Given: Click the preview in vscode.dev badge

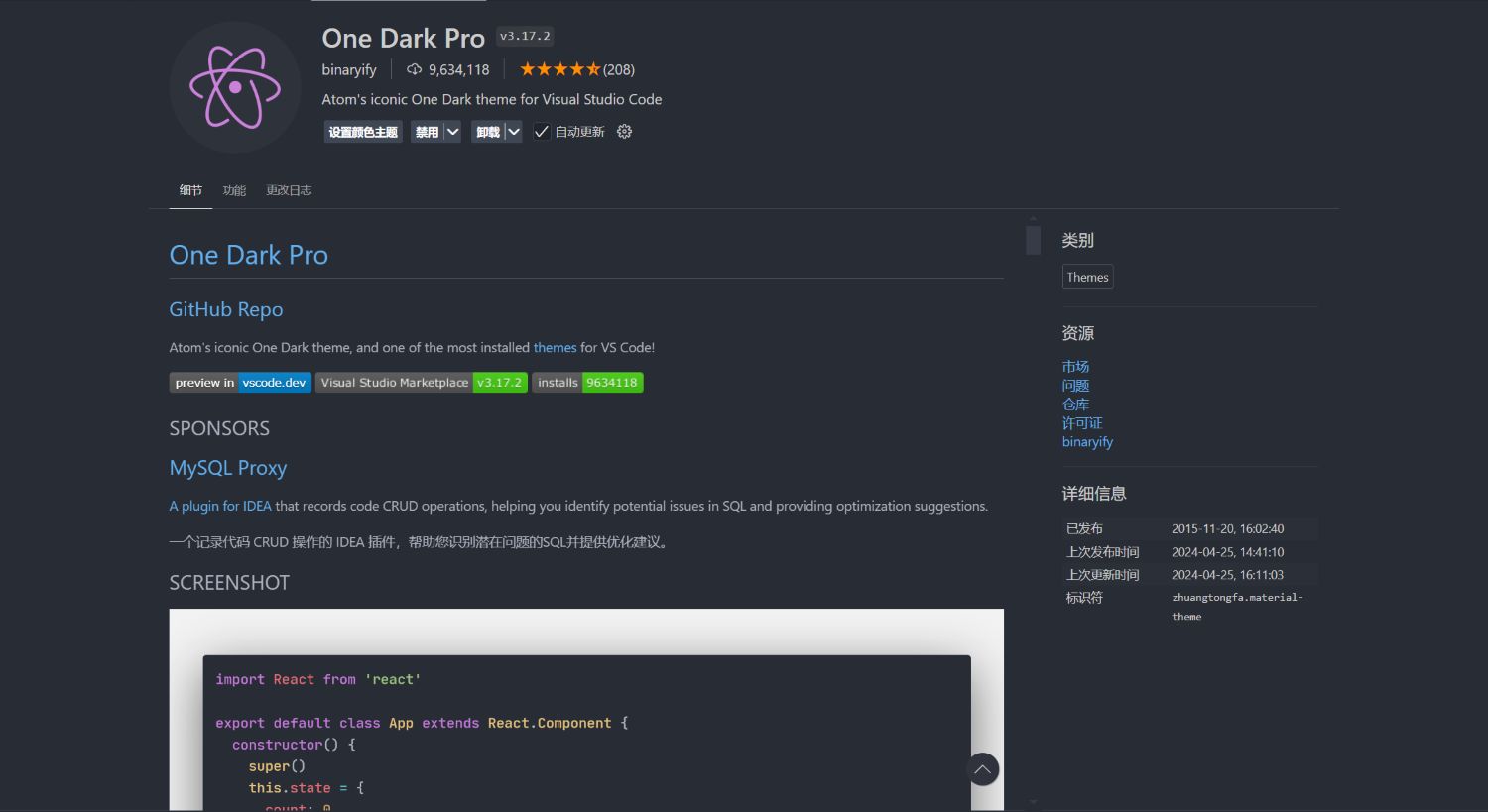Looking at the screenshot, I should click(240, 383).
